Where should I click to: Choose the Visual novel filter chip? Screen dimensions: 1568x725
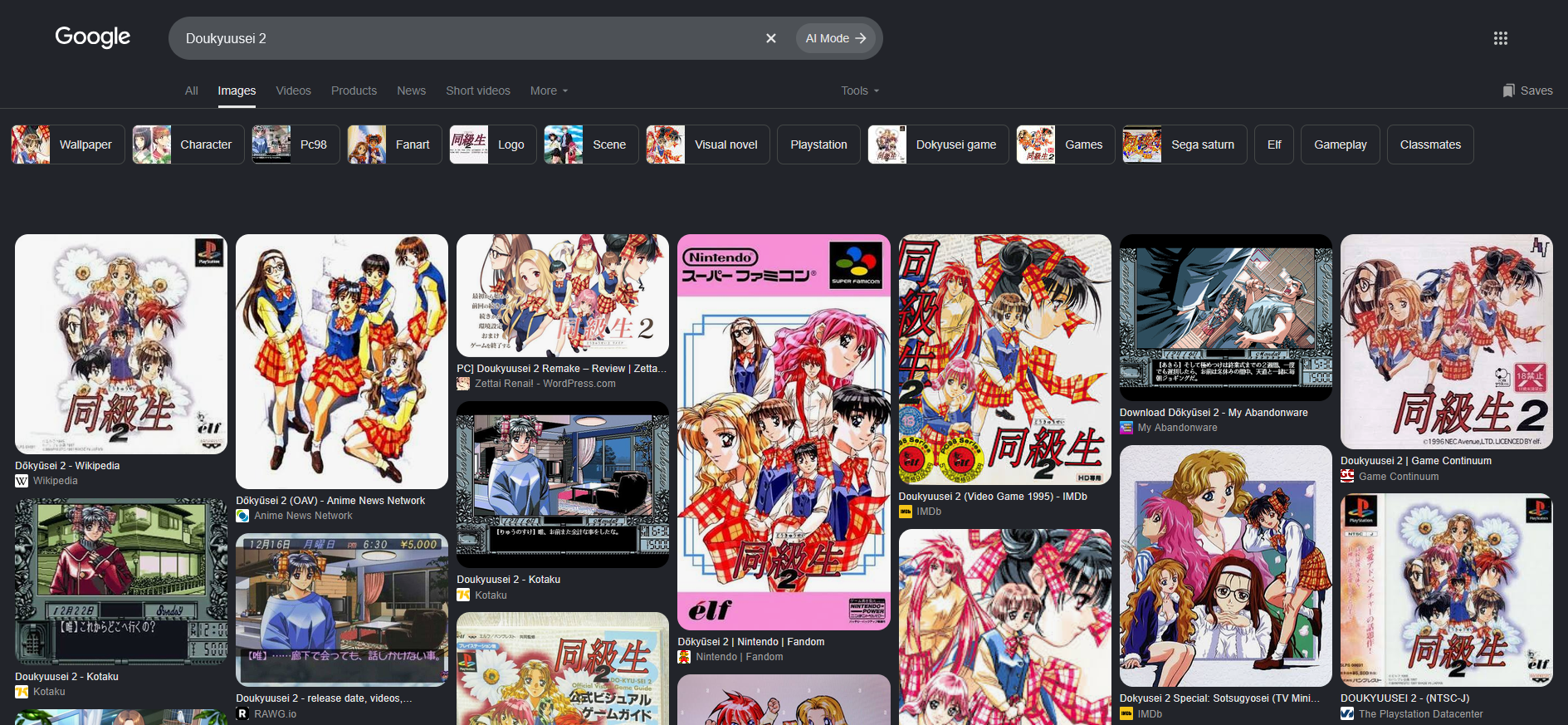tap(708, 145)
